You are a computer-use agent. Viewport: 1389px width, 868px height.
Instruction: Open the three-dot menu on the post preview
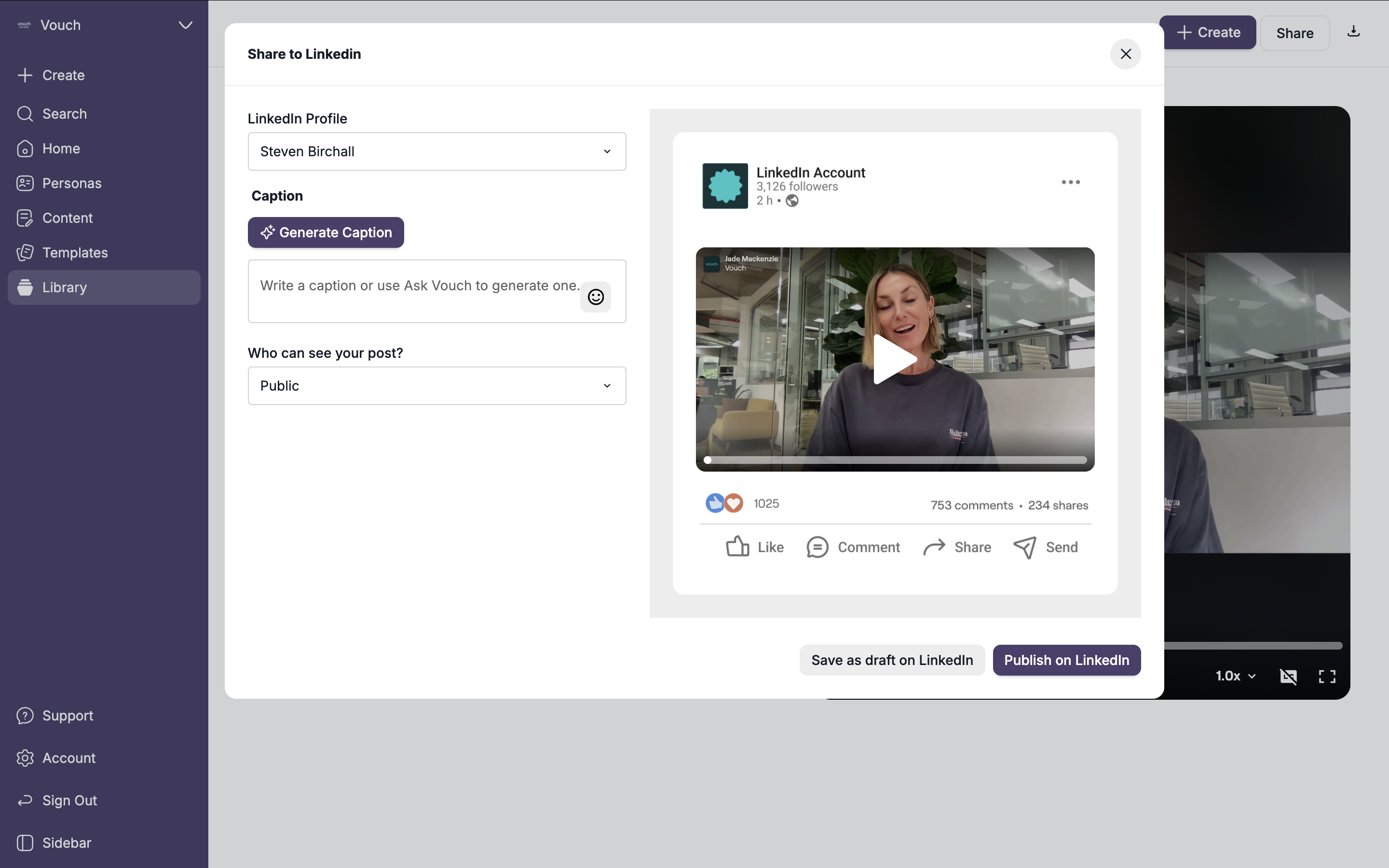(1071, 182)
